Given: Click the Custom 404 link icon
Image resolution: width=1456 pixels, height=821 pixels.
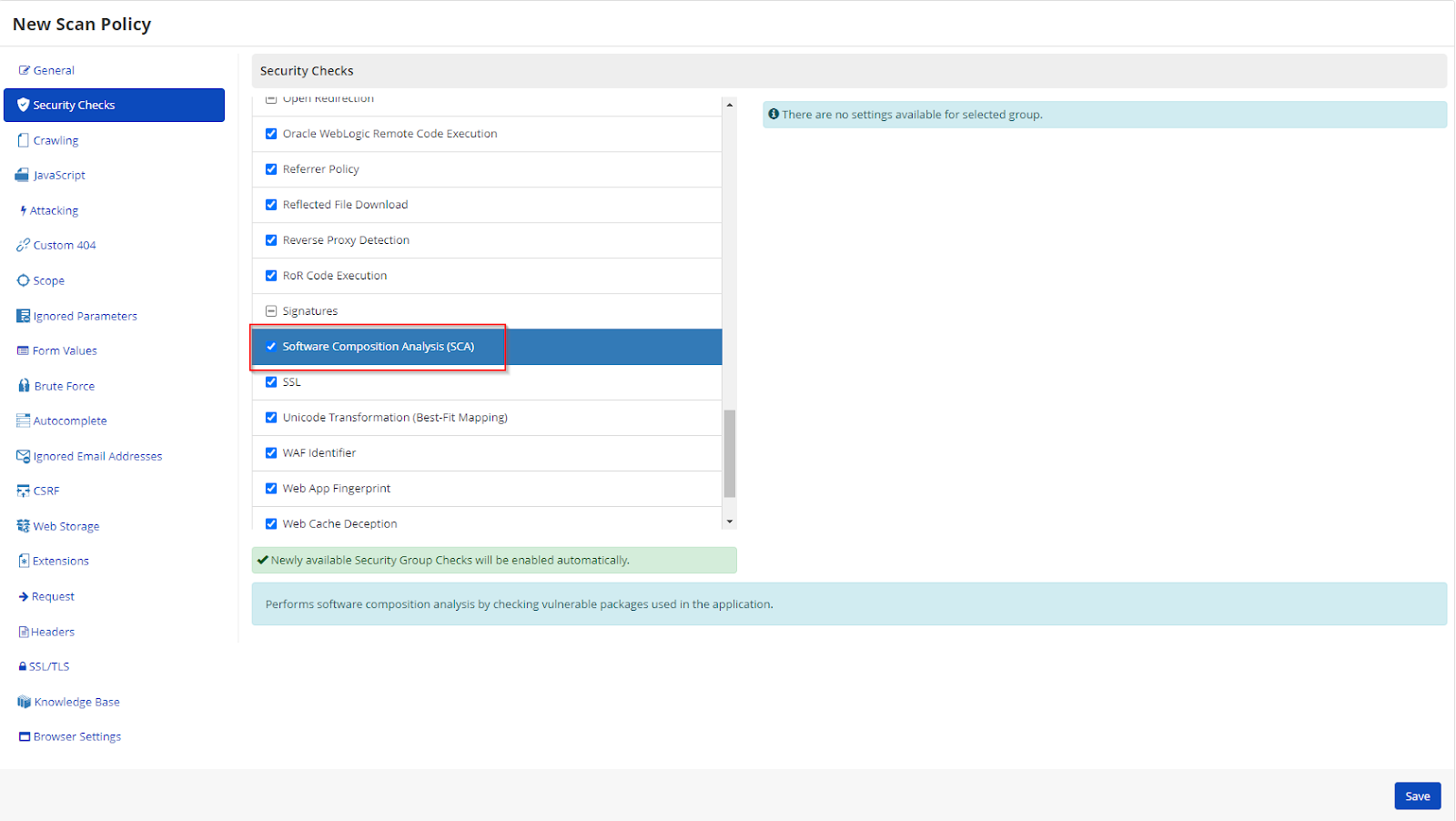Looking at the screenshot, I should tap(24, 245).
